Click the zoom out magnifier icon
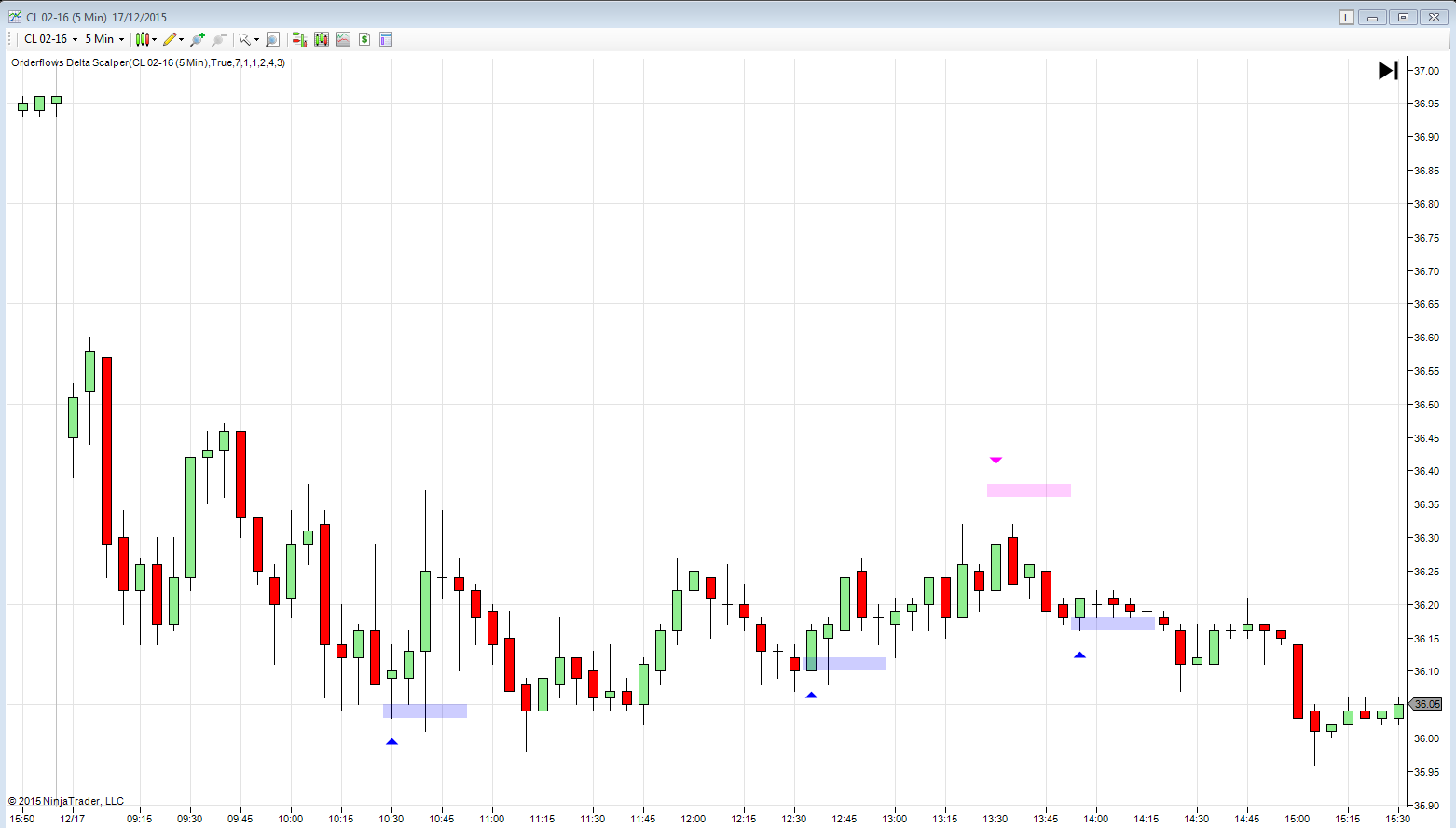This screenshot has width=1456, height=828. 219,39
